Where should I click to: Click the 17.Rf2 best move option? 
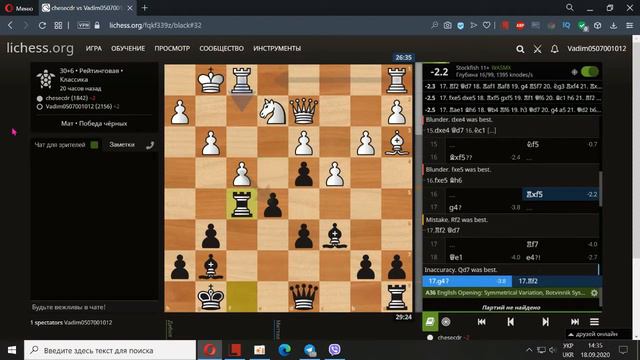pos(557,281)
